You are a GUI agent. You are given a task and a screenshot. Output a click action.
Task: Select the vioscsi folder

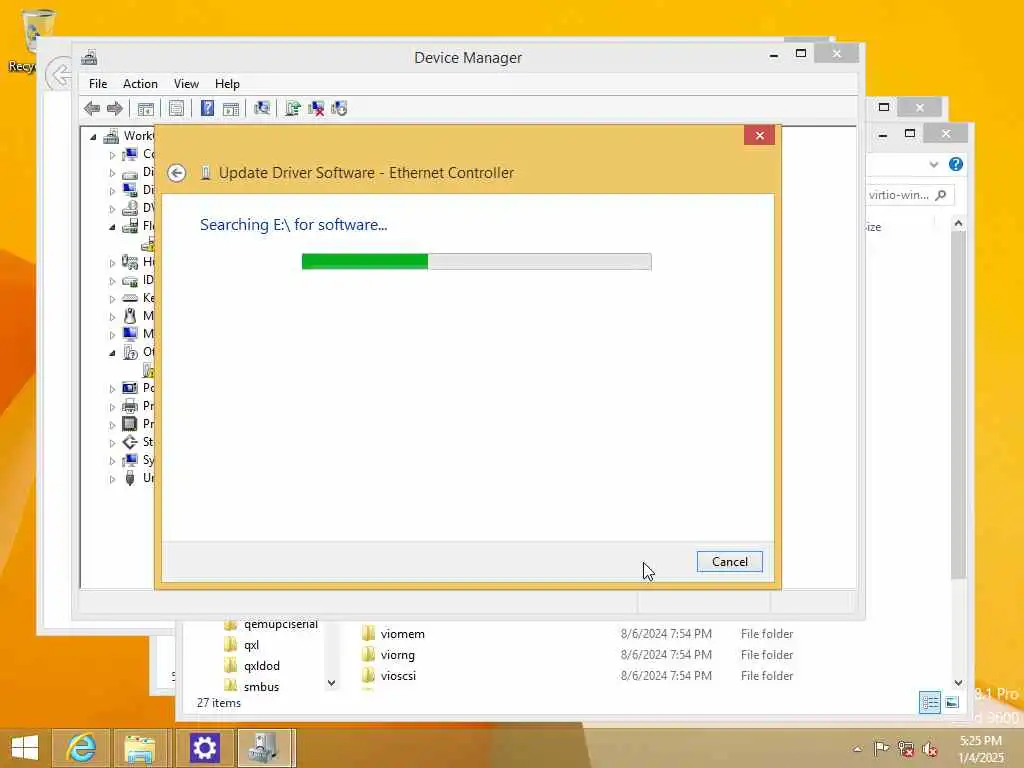[398, 676]
